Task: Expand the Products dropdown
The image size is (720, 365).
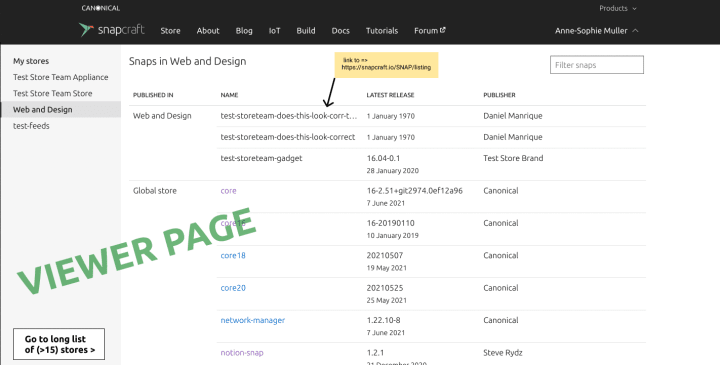Action: [x=618, y=8]
